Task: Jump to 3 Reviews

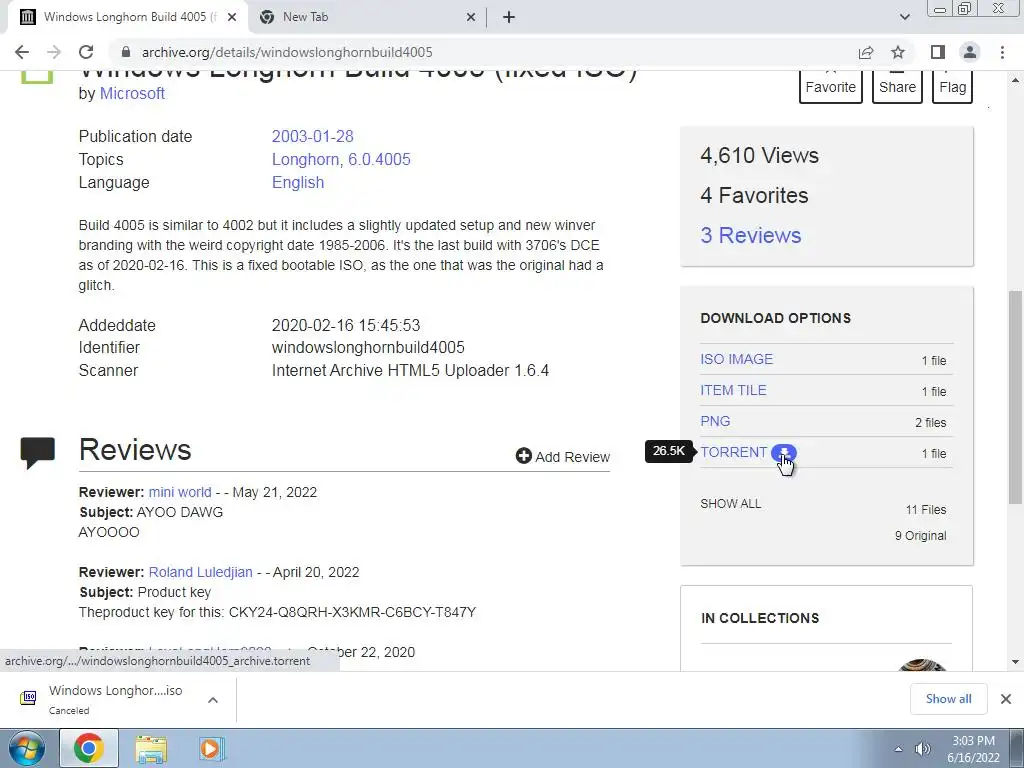Action: pyautogui.click(x=750, y=235)
